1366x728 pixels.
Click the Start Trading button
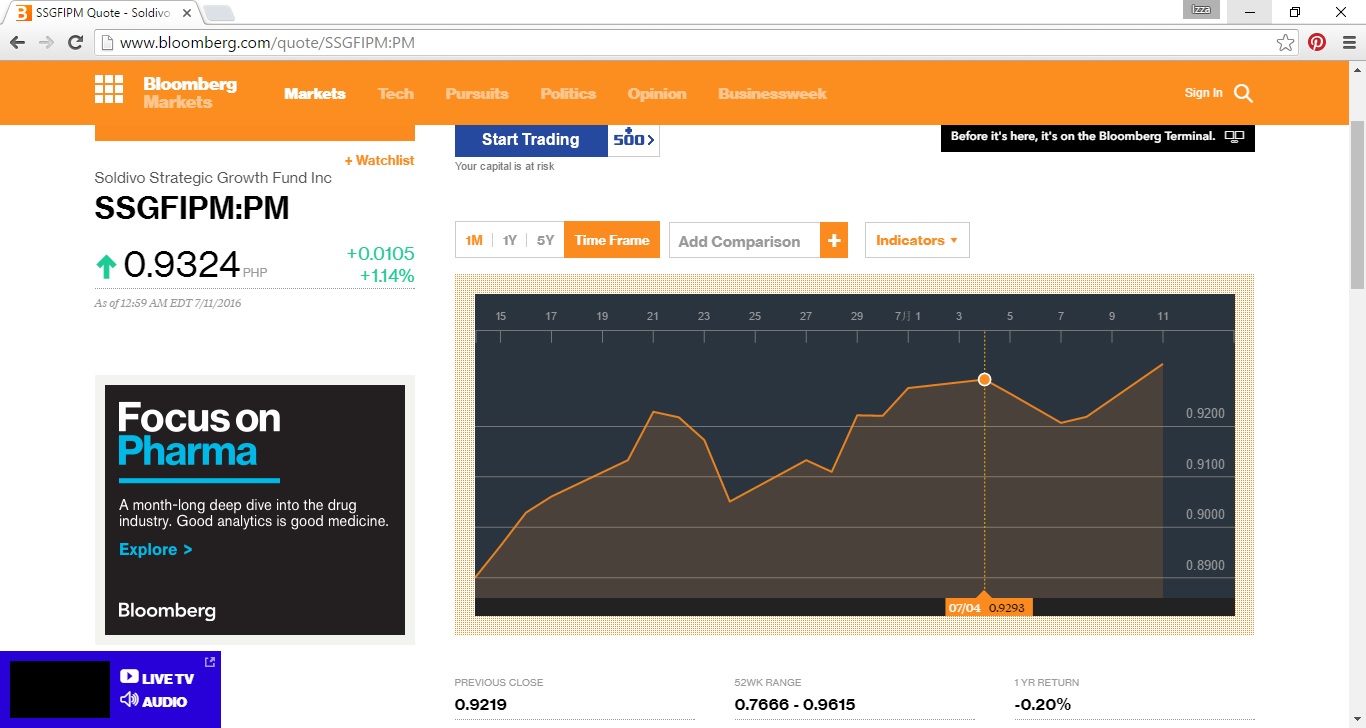[x=531, y=140]
